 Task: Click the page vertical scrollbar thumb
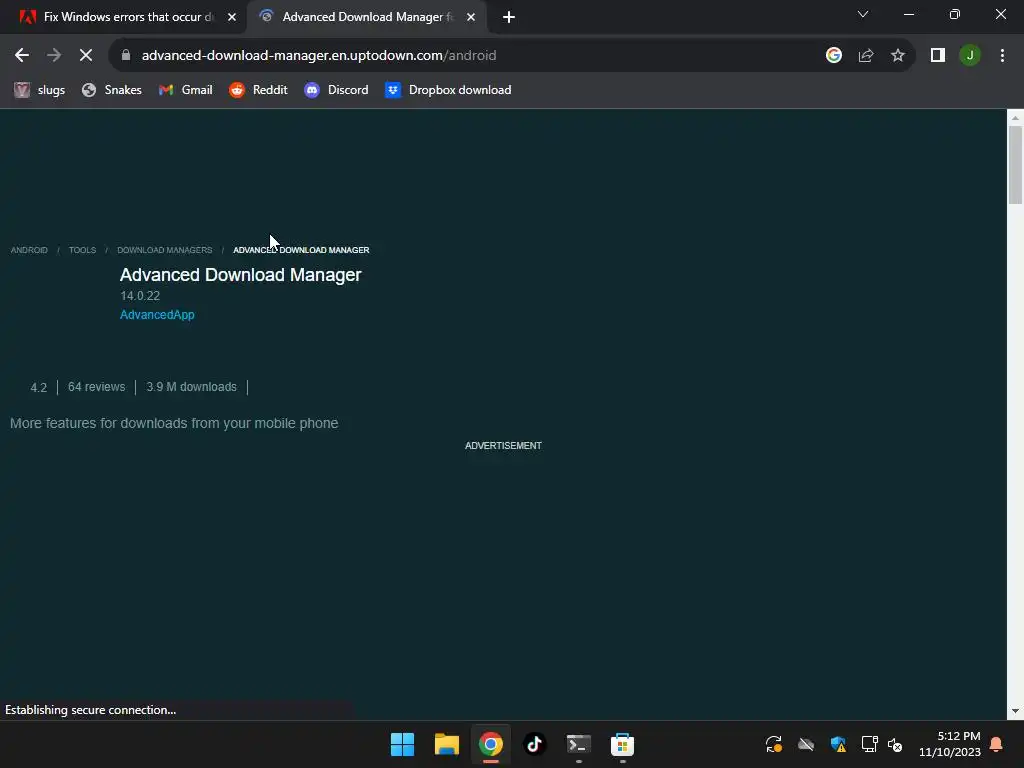(x=1015, y=165)
